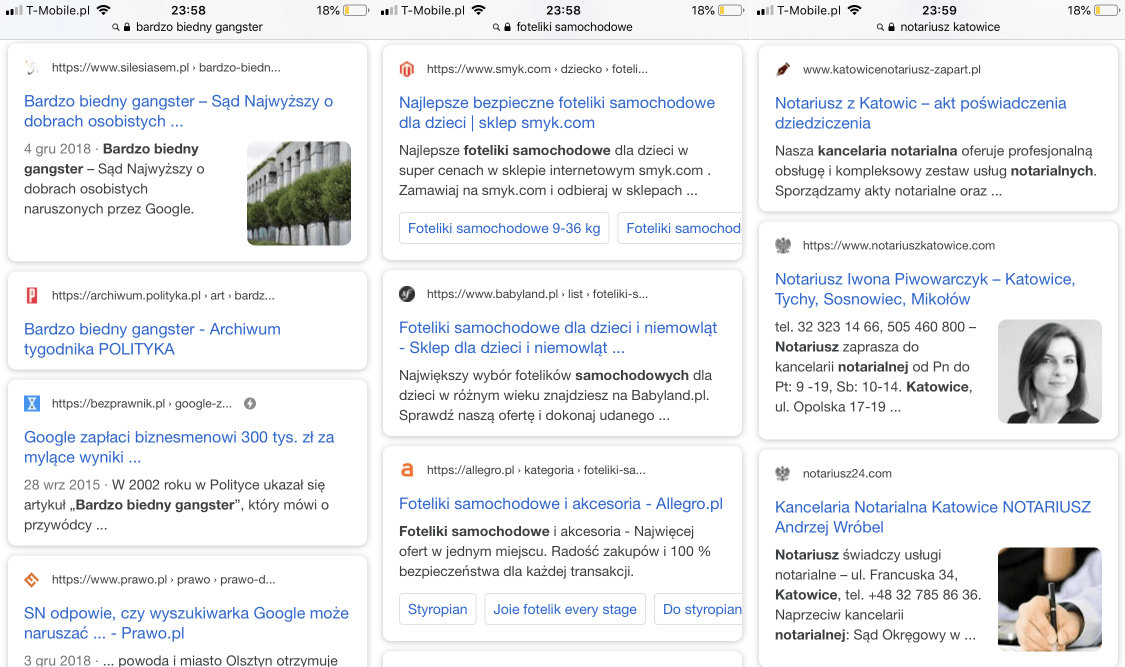Tap the court building thumbnail in silesiasem result
This screenshot has height=667, width=1125.
[299, 194]
